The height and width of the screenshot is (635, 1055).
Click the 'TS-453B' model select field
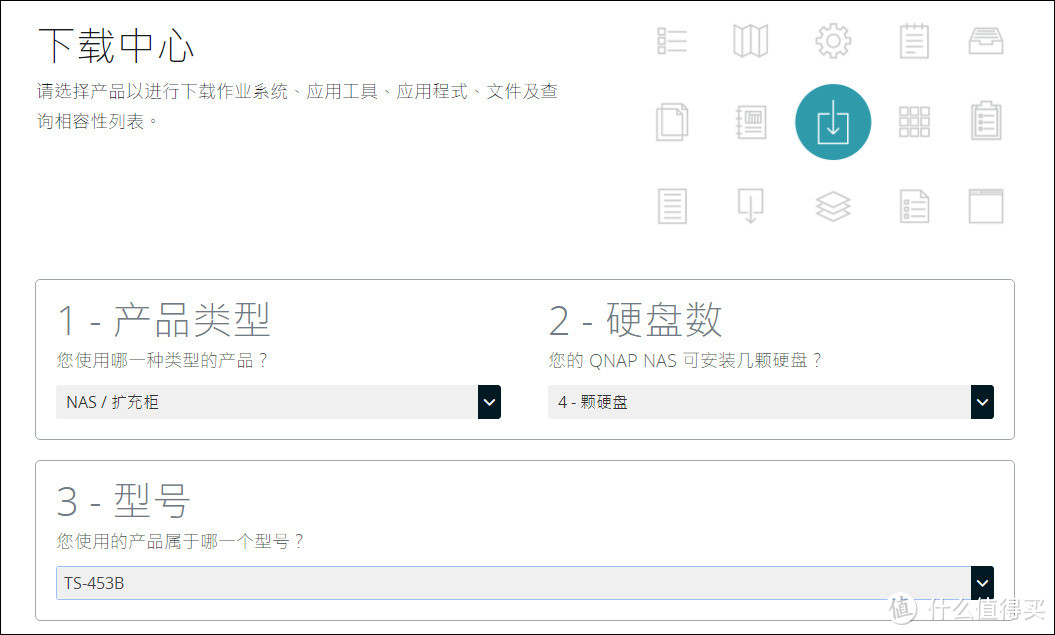[525, 583]
